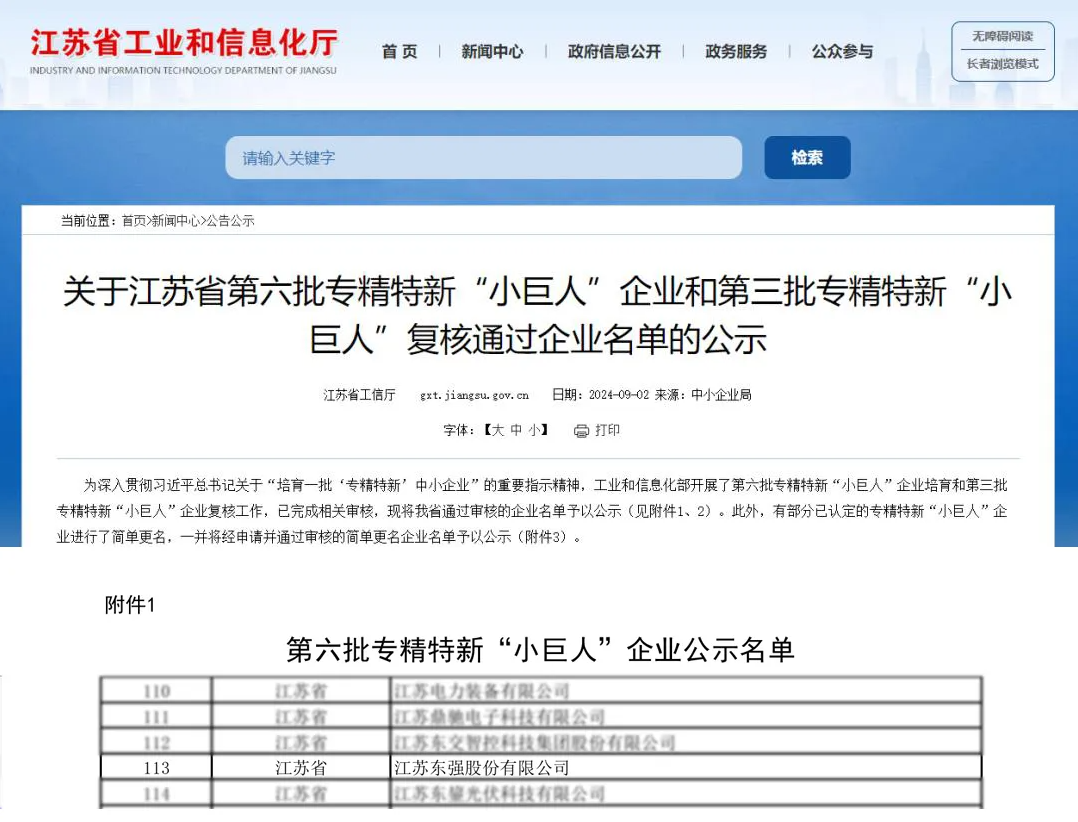Open the 政府信息公开 navigation item
Image resolution: width=1078 pixels, height=822 pixels.
tap(614, 52)
